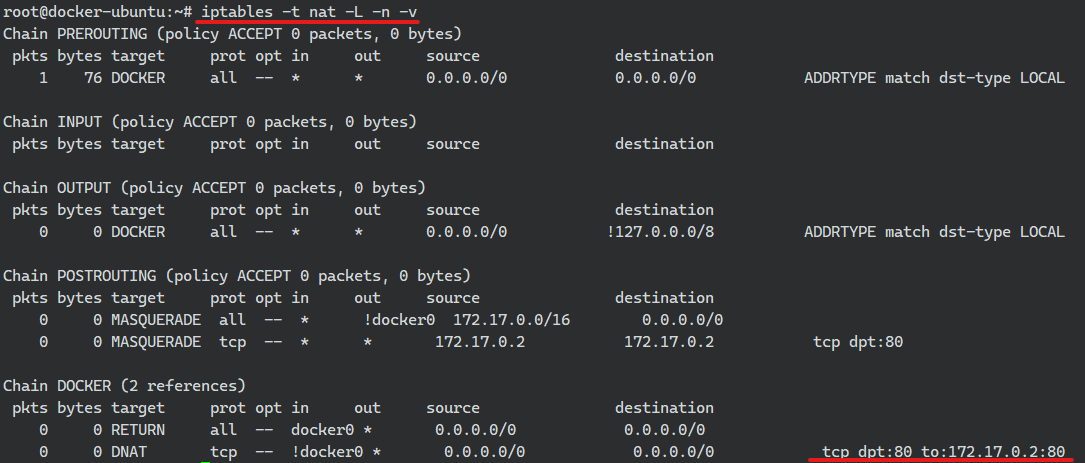1085x463 pixels.
Task: Click tcp dpt:80 to:172.17.0.2:80 text
Action: point(943,452)
